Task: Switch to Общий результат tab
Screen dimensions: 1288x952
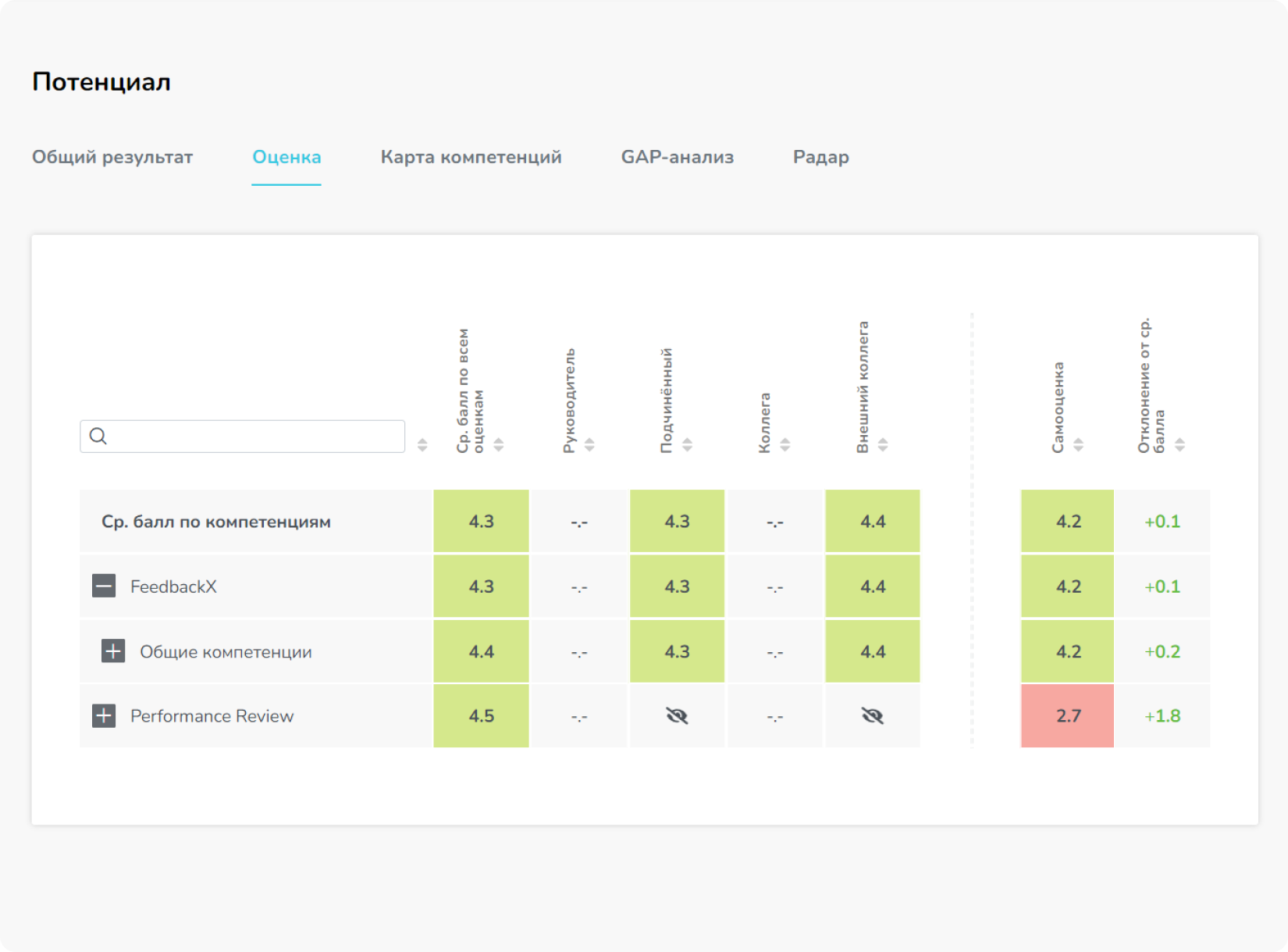Action: (x=112, y=157)
